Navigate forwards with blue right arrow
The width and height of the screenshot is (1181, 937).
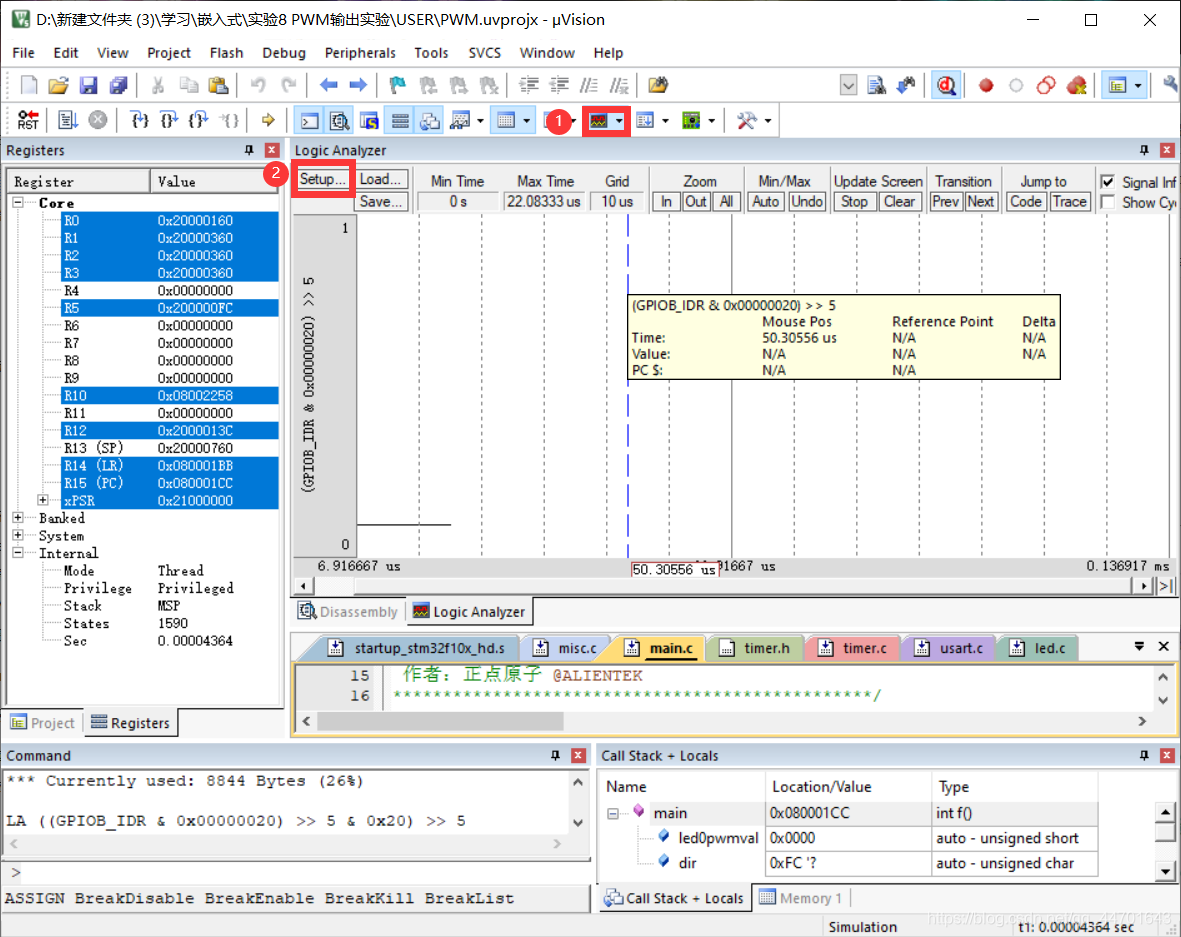(x=359, y=85)
